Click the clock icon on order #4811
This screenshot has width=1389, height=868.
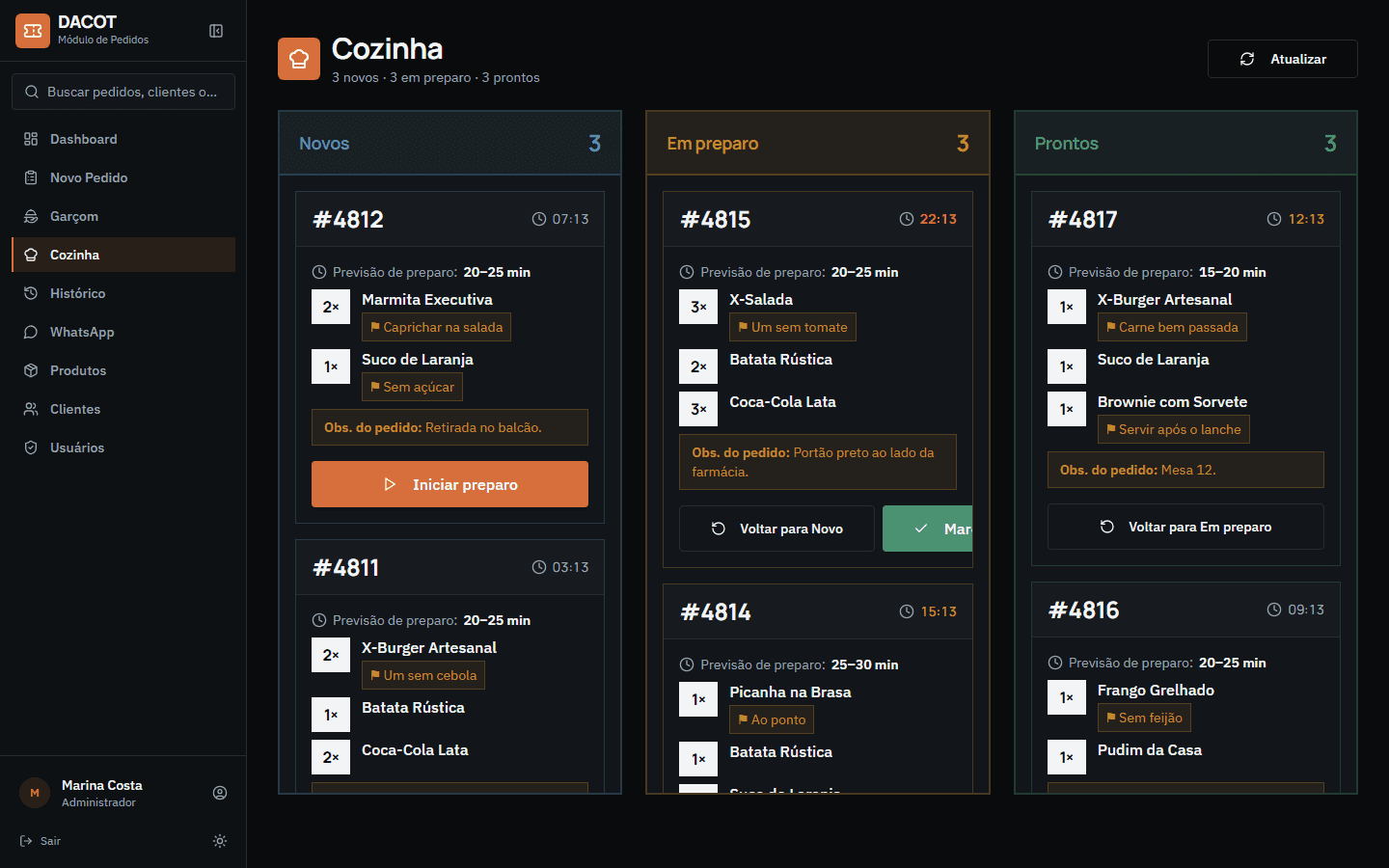539,567
